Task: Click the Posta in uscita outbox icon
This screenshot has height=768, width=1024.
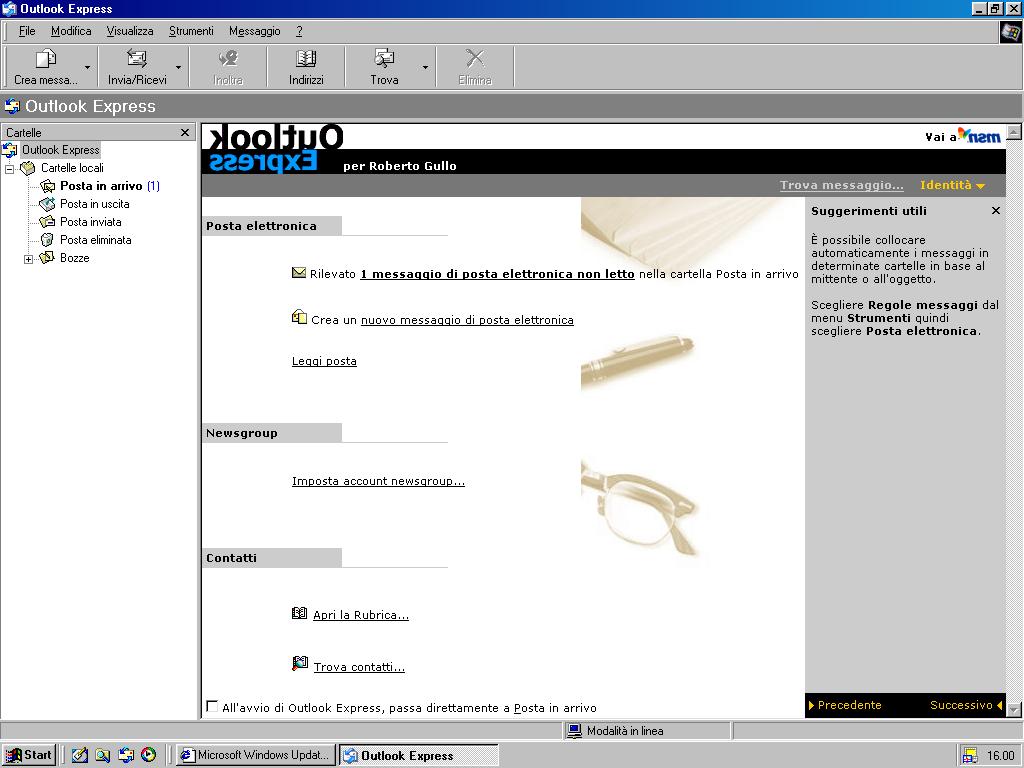Action: coord(47,204)
